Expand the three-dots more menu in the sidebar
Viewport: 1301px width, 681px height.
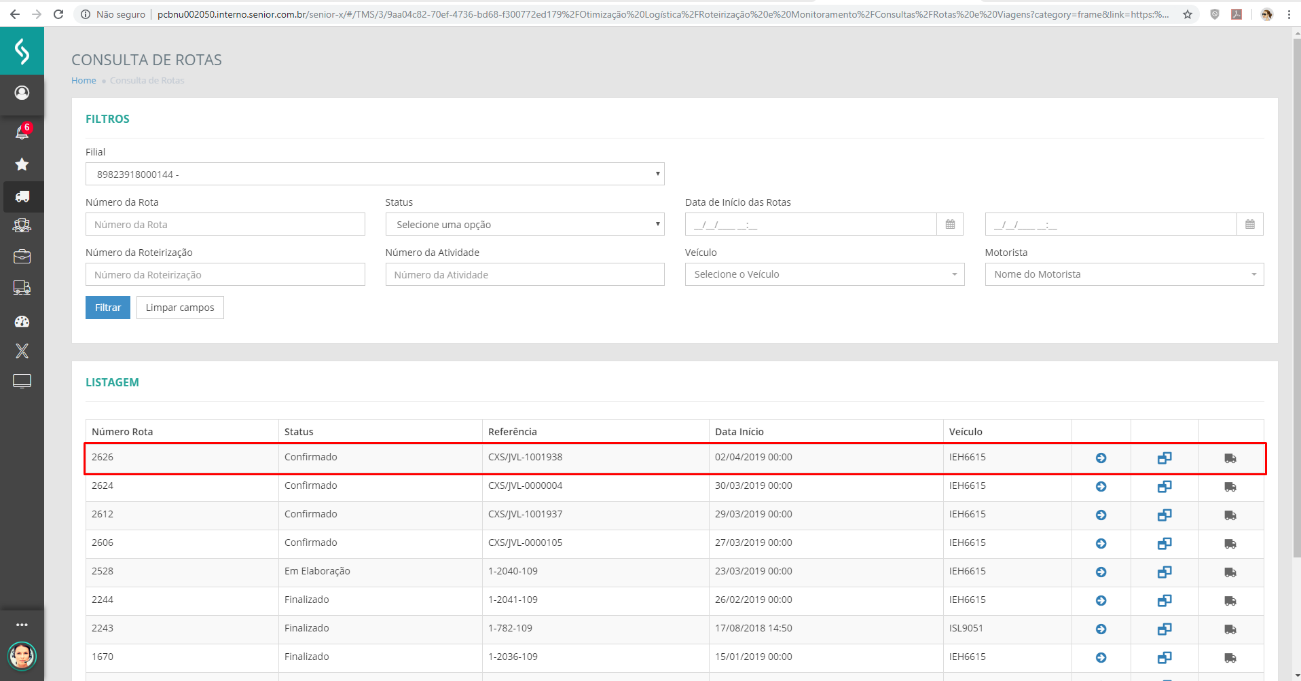pos(21,624)
